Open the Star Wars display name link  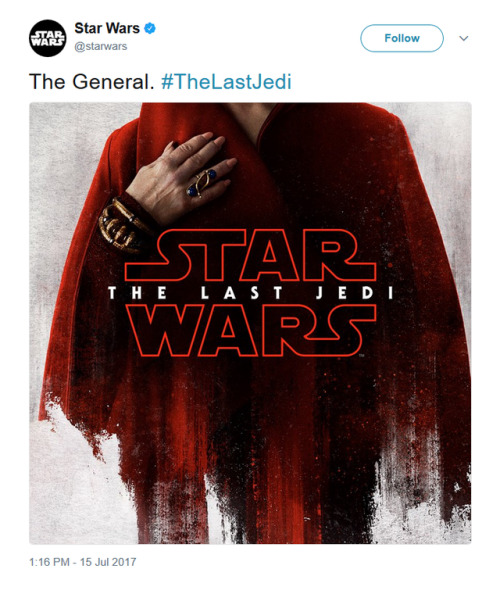tap(107, 28)
